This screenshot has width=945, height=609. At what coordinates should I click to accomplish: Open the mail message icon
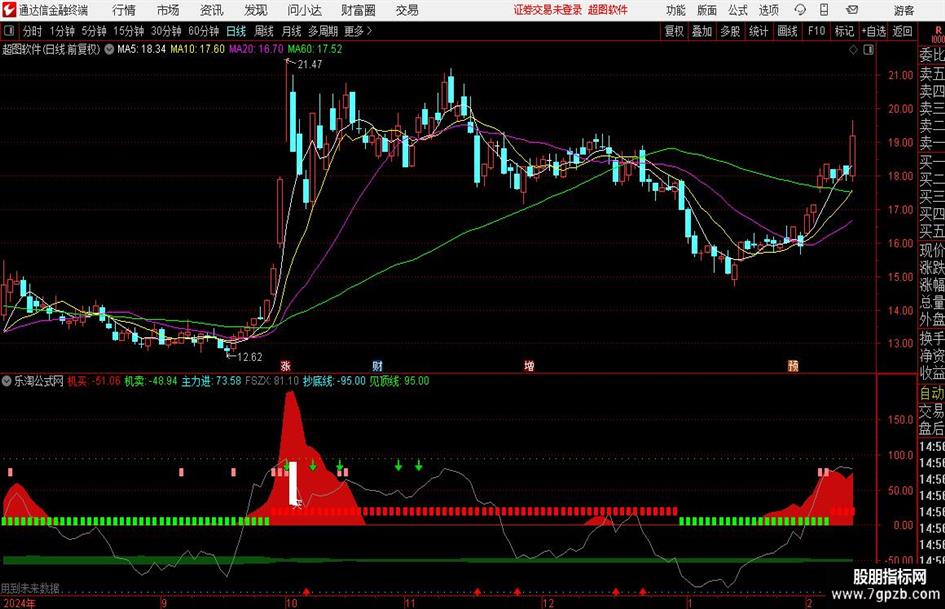point(852,10)
